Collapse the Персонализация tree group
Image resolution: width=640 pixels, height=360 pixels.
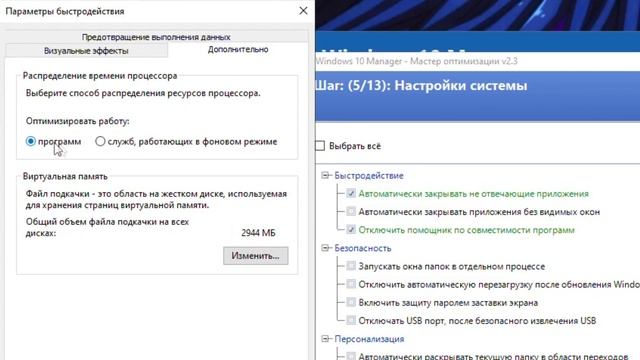[325, 339]
